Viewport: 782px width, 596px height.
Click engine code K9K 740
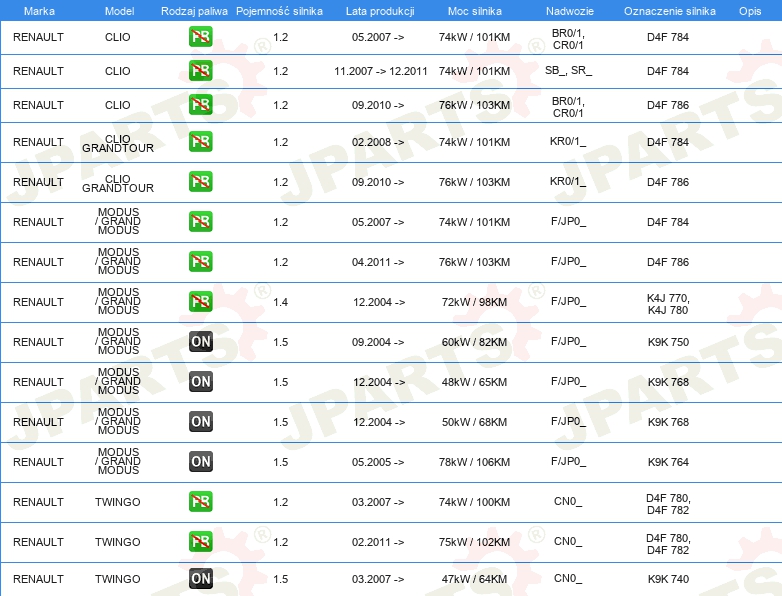coord(668,579)
